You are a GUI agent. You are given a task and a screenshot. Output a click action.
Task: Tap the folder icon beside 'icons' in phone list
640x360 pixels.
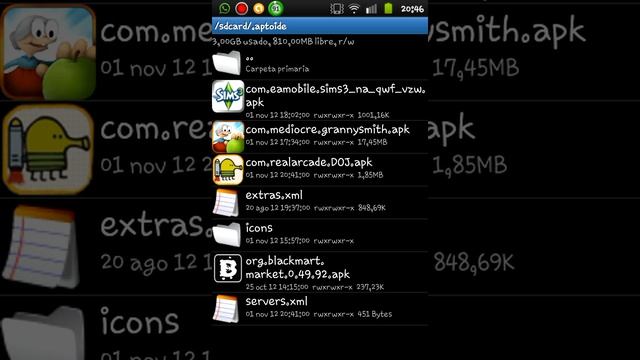(227, 235)
